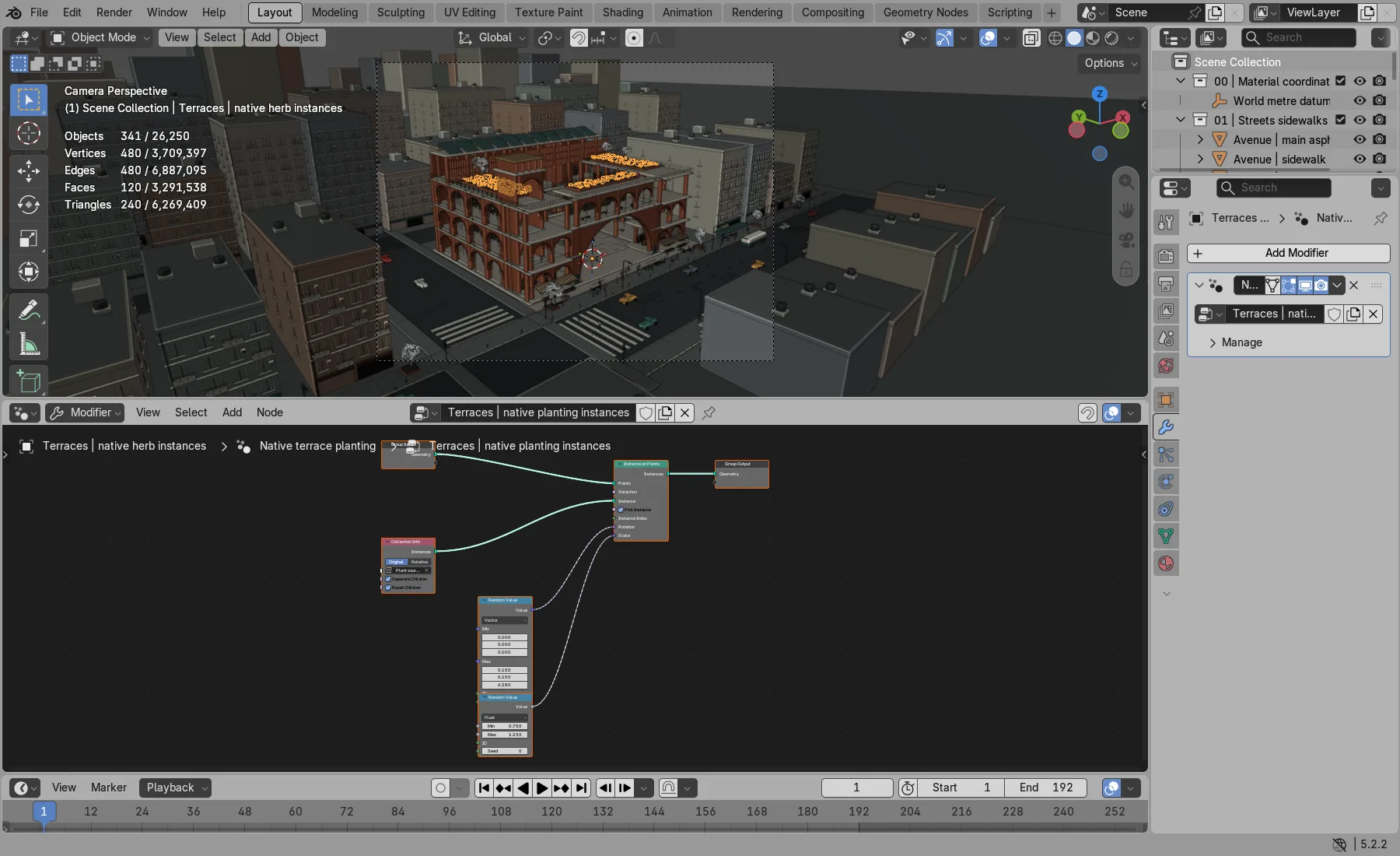The image size is (1400, 856).
Task: Toggle fake user shield on node group header
Action: click(646, 413)
